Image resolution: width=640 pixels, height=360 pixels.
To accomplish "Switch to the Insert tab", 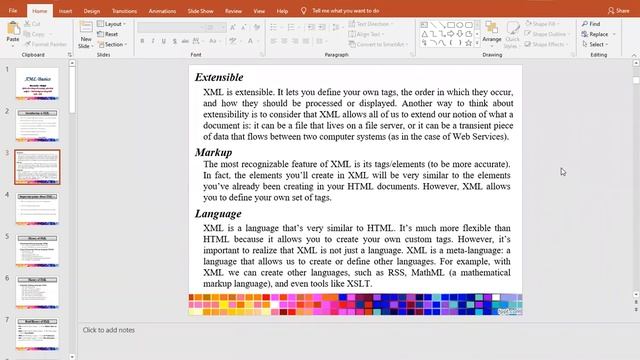I will (65, 11).
